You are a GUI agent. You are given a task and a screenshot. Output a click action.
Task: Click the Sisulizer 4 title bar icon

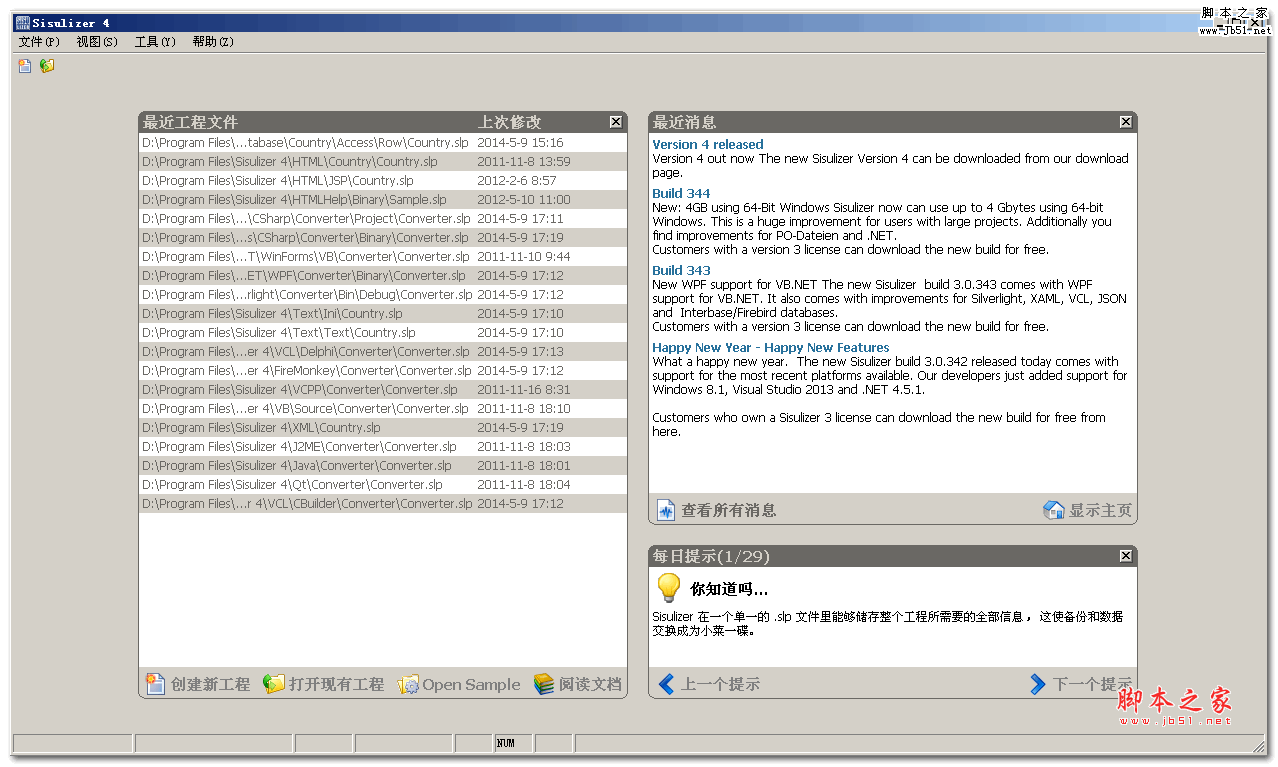(22, 22)
